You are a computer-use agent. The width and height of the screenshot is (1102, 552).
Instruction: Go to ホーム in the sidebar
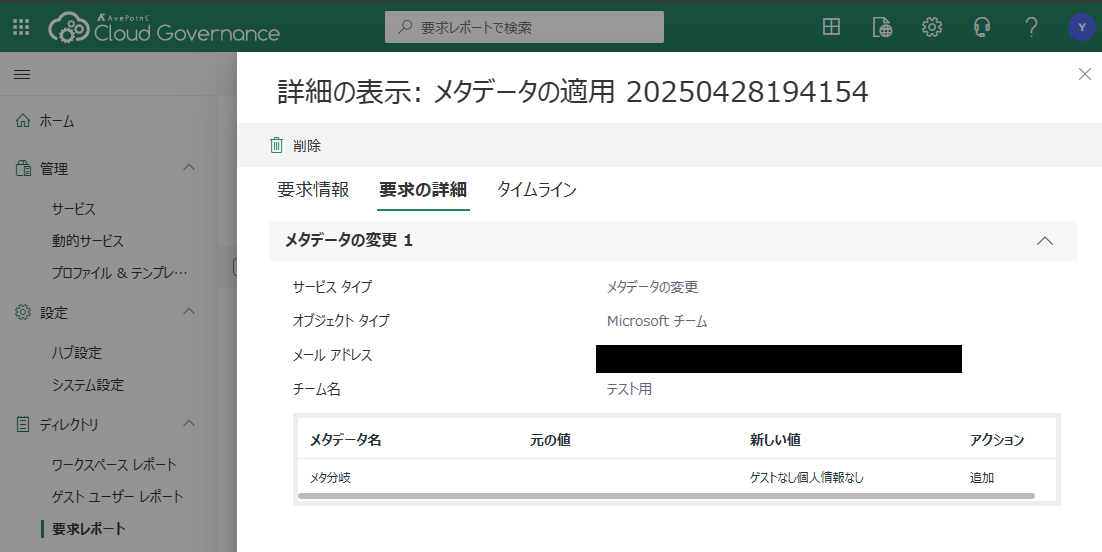click(57, 122)
